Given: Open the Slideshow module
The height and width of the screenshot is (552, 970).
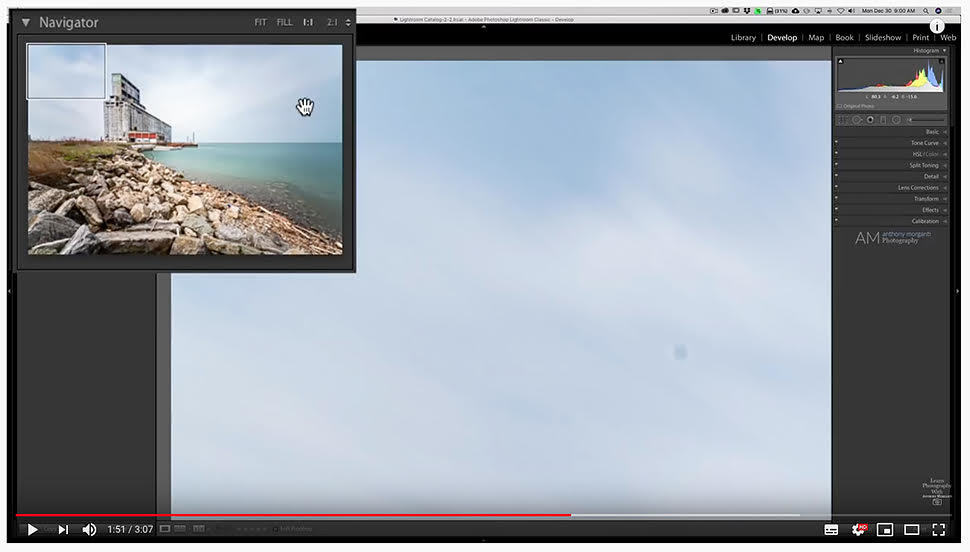Looking at the screenshot, I should click(883, 38).
